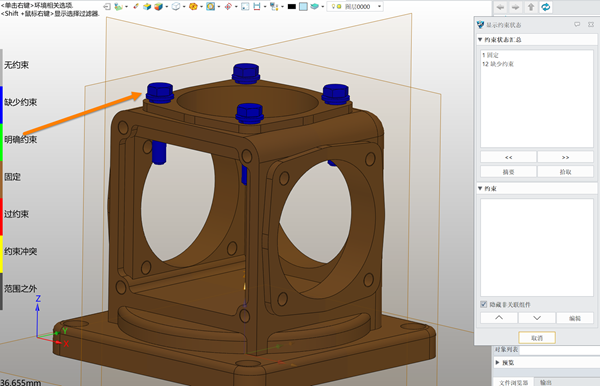This screenshot has height=386, width=600.
Task: Collapse the 约束 section header
Action: click(x=480, y=188)
